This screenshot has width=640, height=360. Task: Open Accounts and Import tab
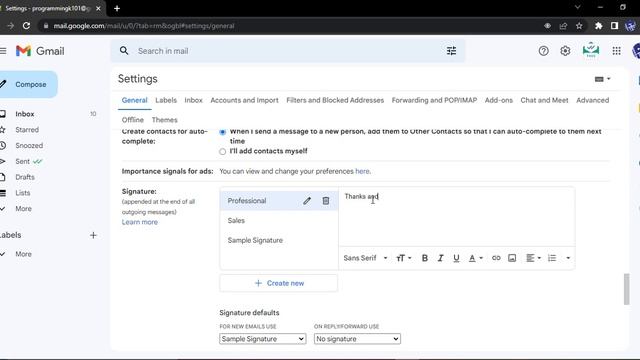(x=244, y=100)
